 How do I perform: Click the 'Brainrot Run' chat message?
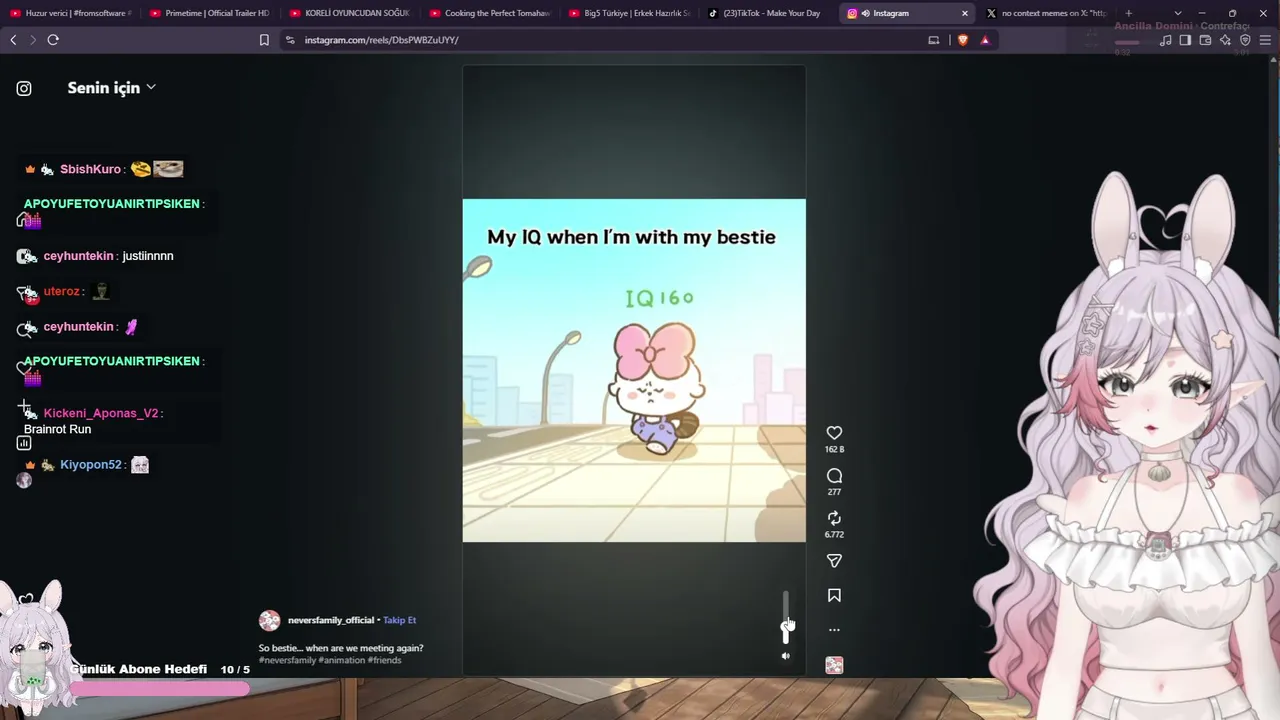[x=57, y=429]
